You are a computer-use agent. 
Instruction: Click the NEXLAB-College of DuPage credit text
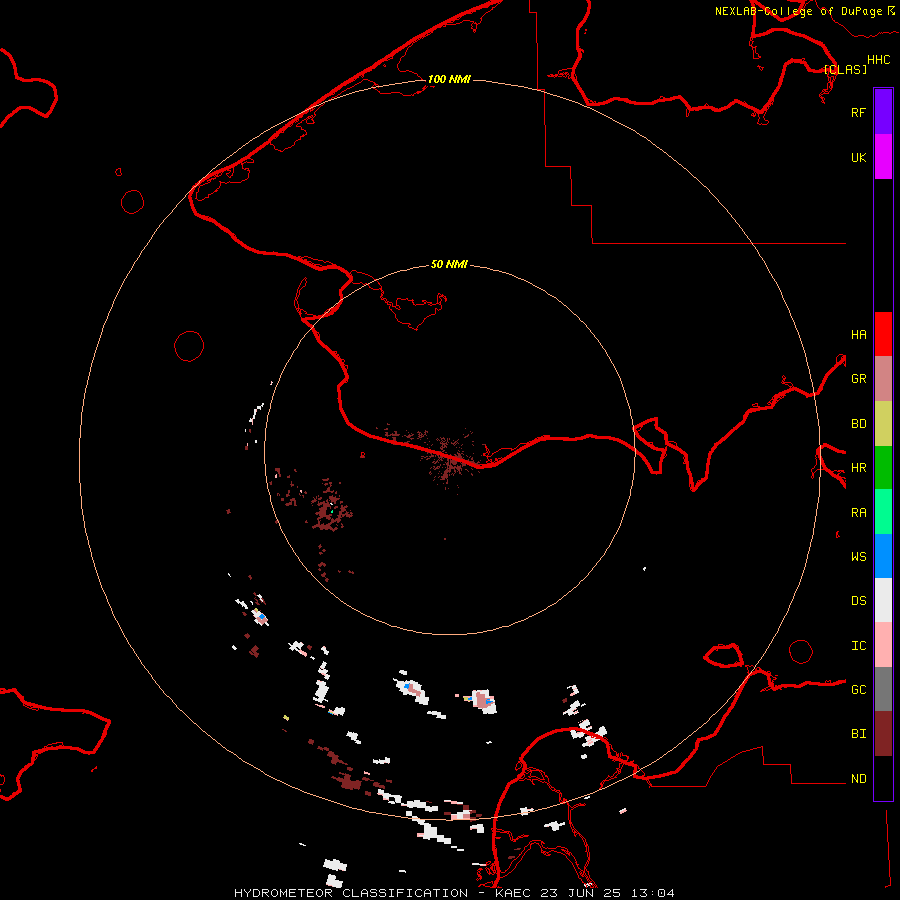click(798, 11)
